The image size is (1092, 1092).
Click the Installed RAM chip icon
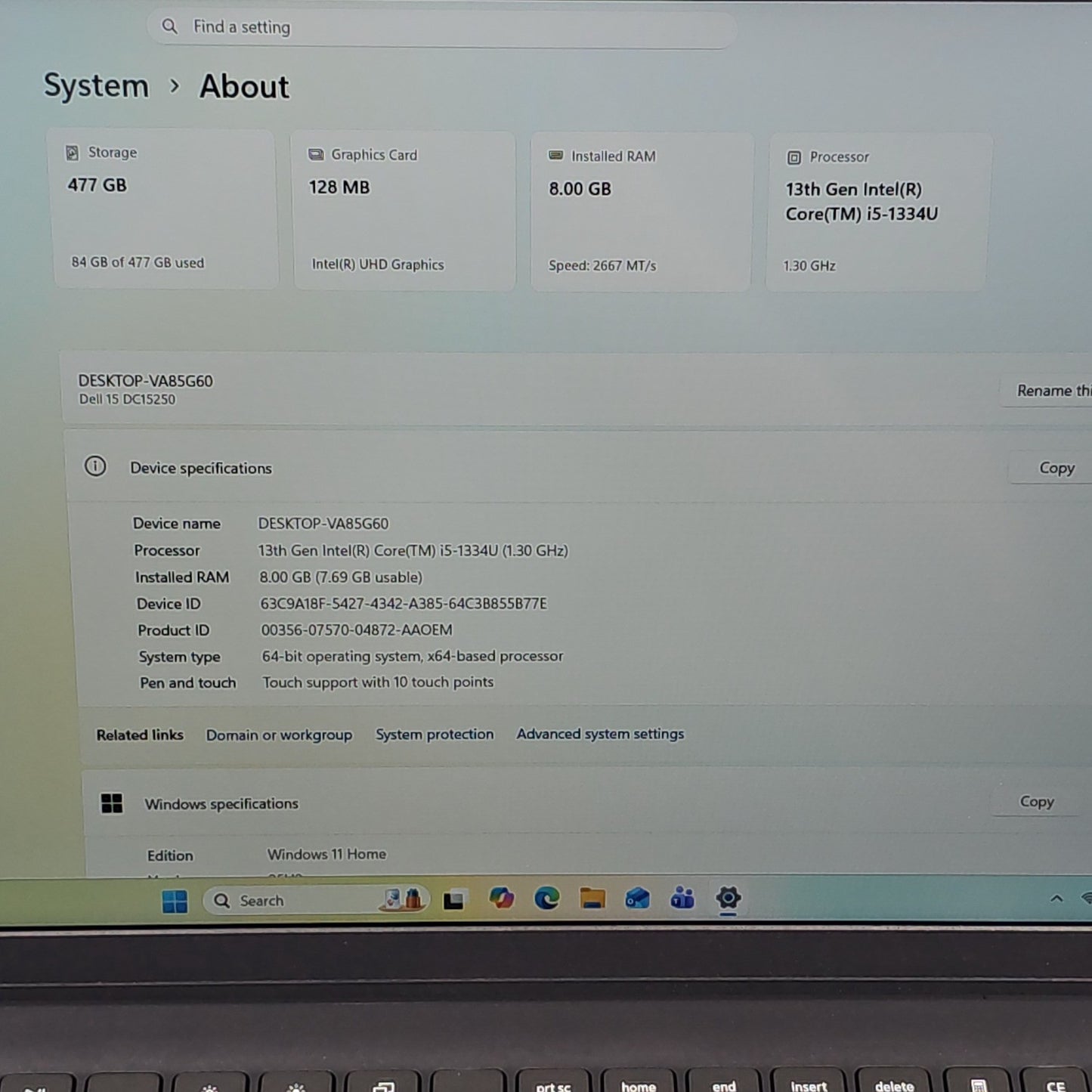click(x=556, y=156)
